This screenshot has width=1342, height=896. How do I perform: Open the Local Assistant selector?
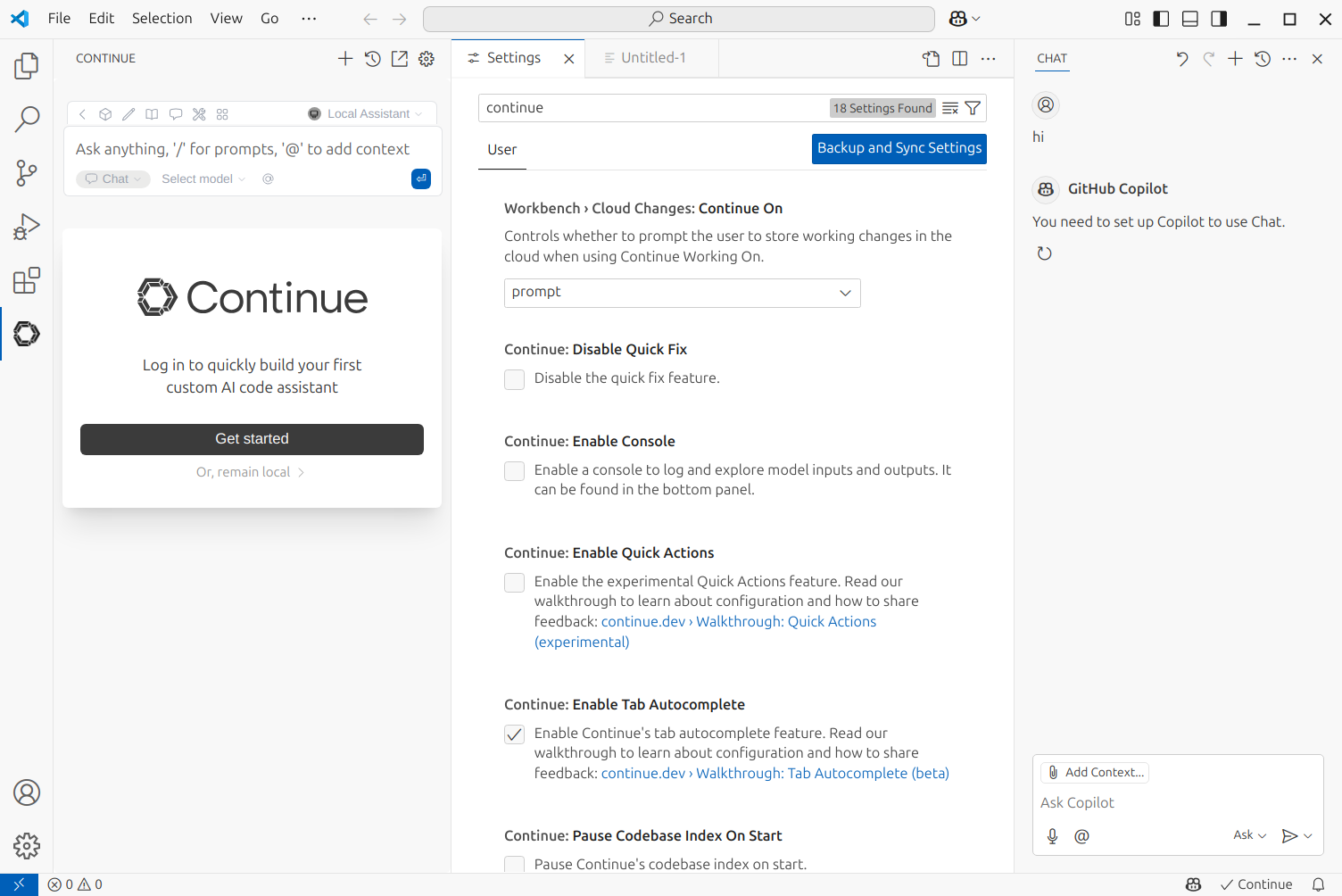pos(365,114)
